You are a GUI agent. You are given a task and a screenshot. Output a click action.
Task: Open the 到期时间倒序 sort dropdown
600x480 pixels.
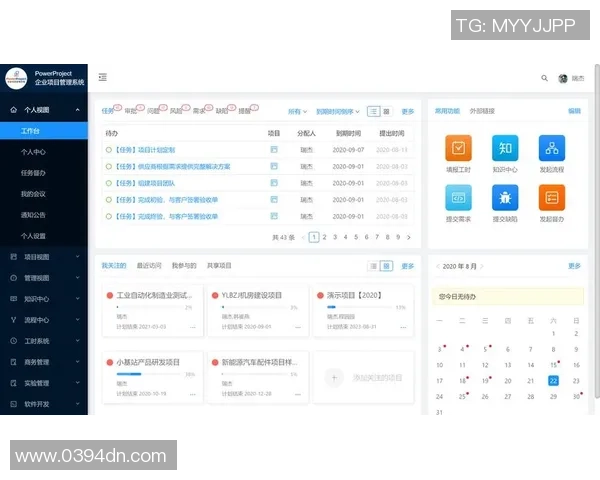tap(338, 112)
